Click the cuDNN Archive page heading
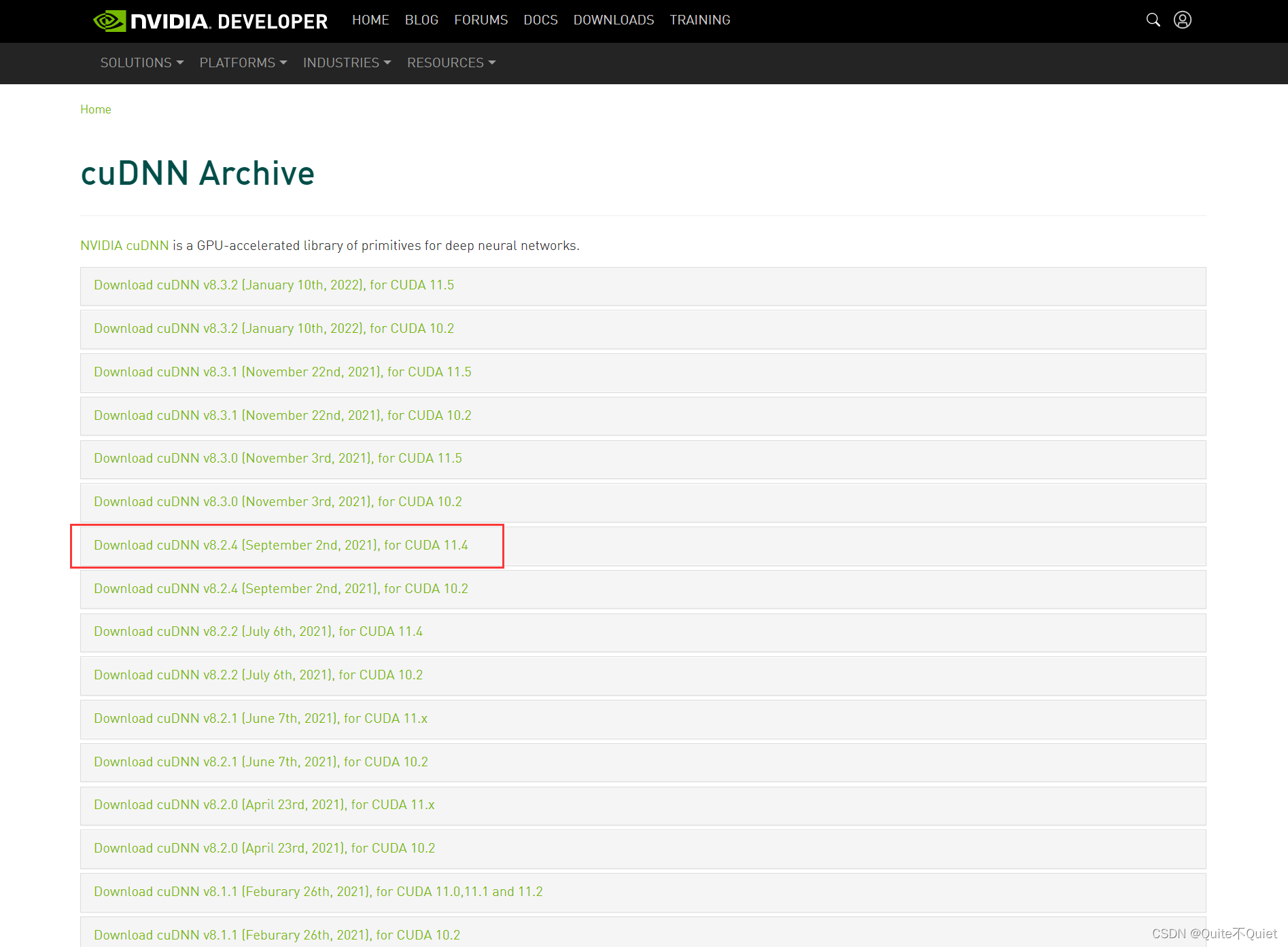The image size is (1288, 947). (x=198, y=173)
